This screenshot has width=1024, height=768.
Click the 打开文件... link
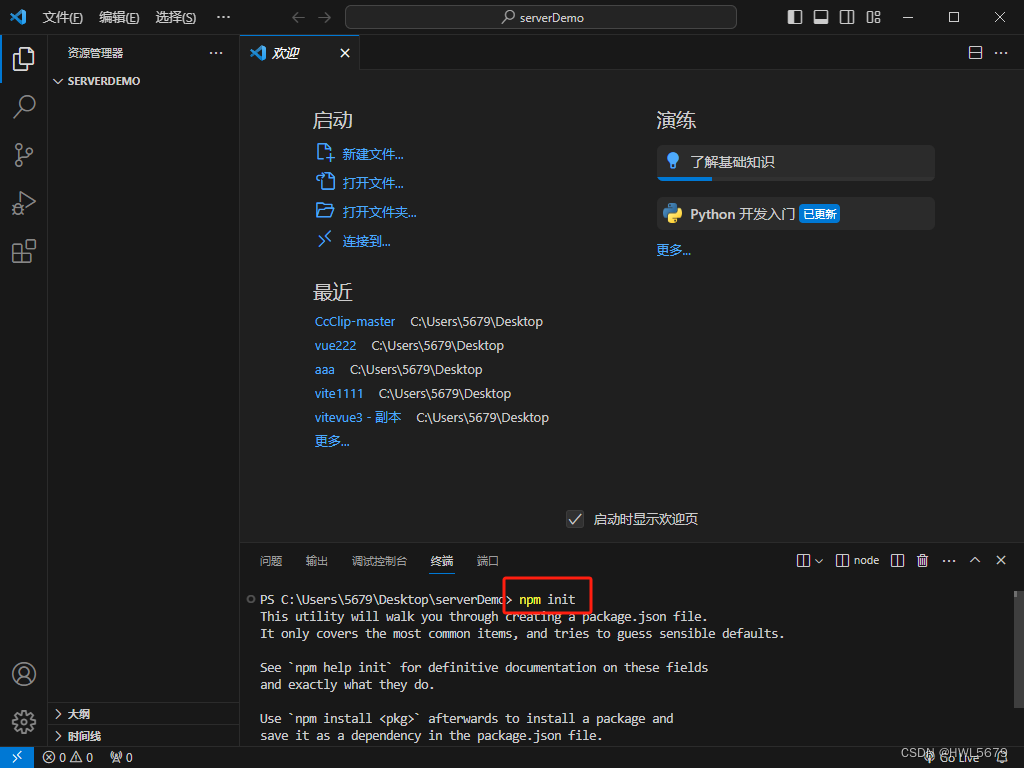click(x=373, y=183)
